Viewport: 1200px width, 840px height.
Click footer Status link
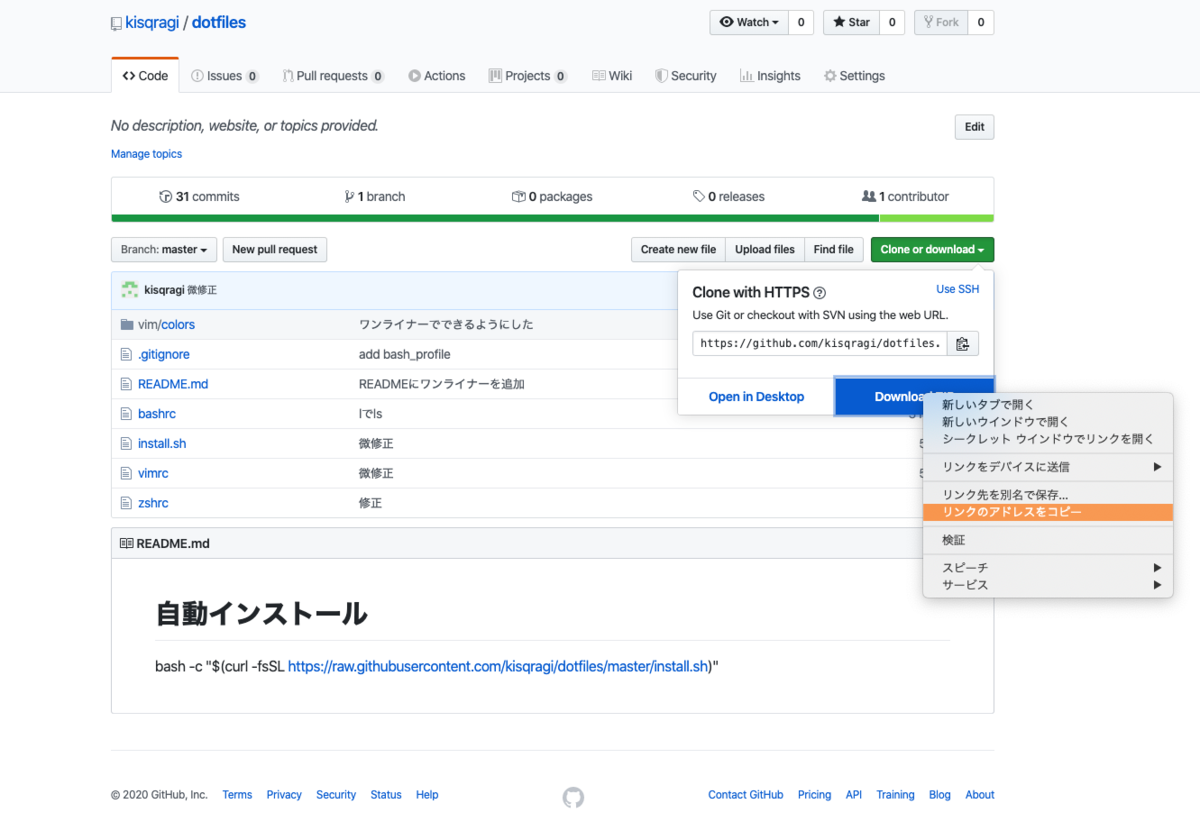point(386,795)
